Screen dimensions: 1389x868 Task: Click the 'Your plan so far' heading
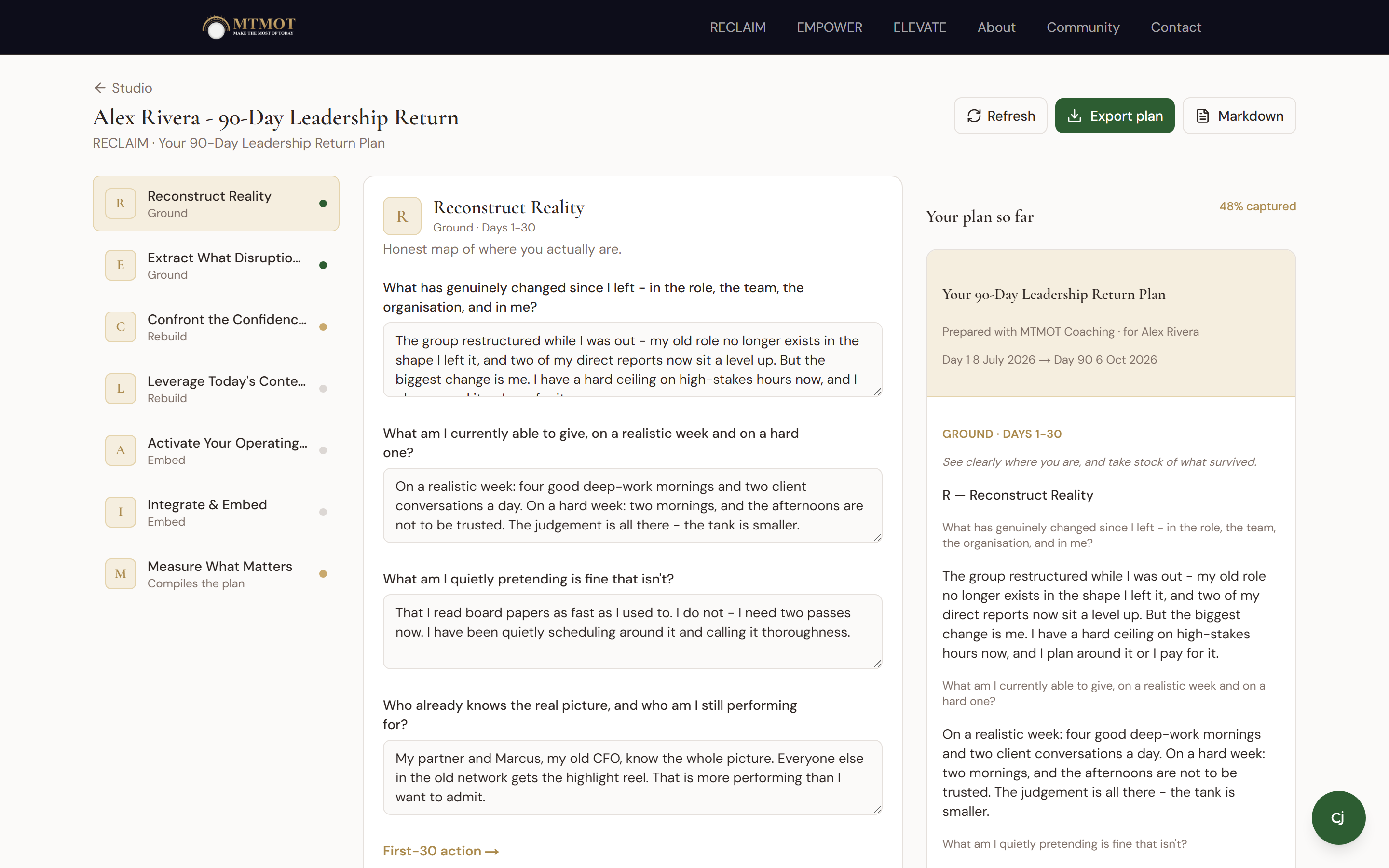980,217
